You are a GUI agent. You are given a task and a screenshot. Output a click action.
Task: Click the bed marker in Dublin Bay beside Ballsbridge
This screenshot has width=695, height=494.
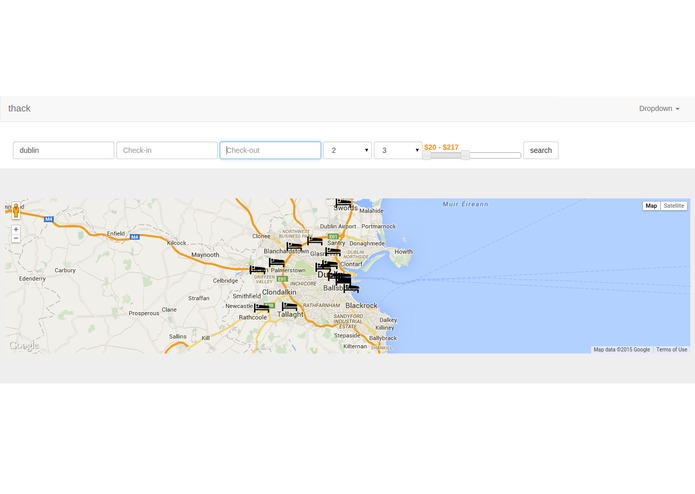(x=351, y=288)
